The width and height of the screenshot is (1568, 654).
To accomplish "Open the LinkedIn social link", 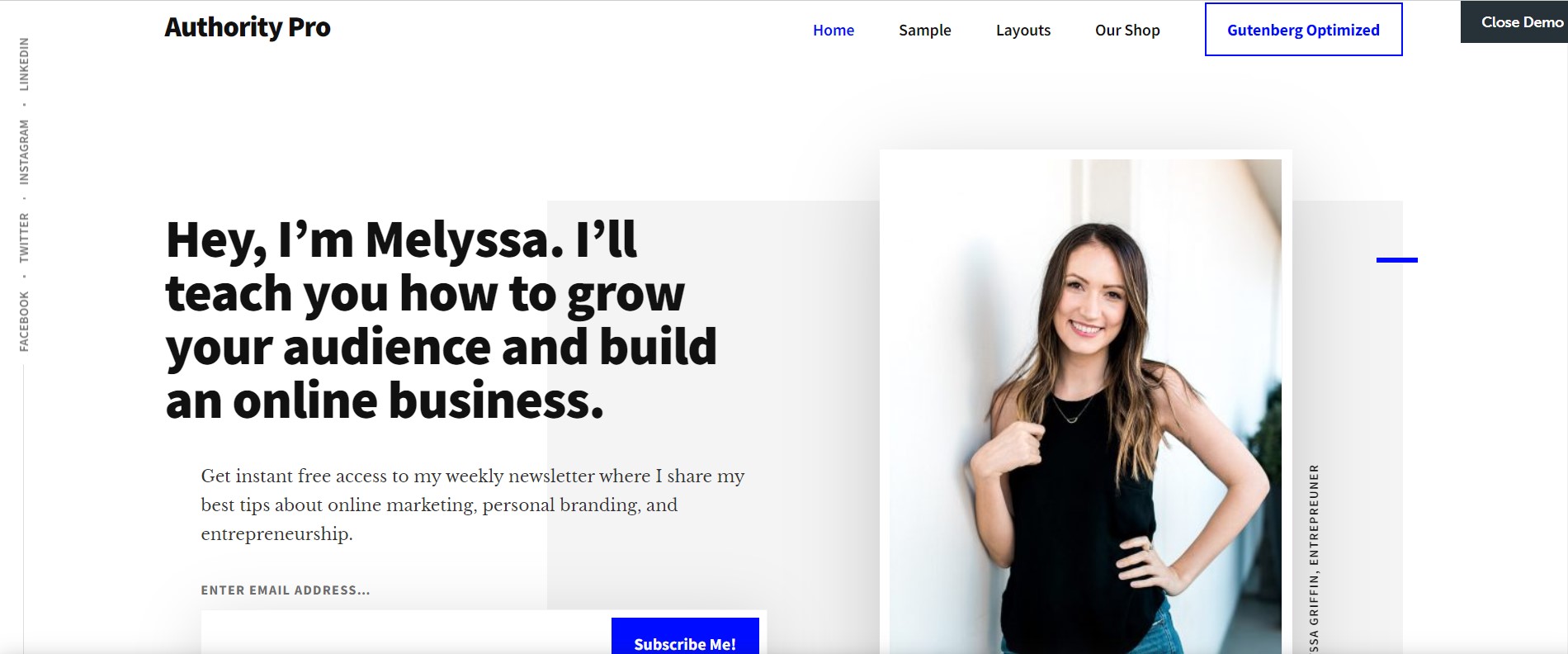I will point(24,64).
